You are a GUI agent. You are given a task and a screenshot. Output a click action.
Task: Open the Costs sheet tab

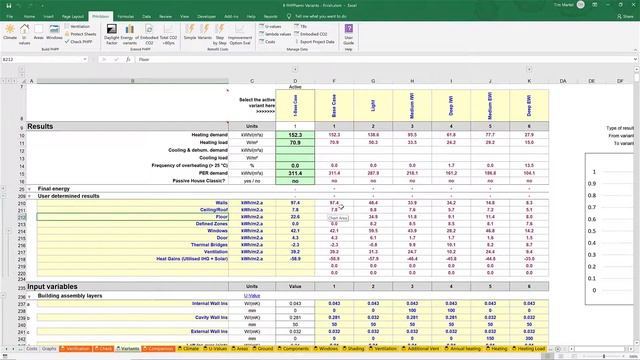click(x=31, y=349)
